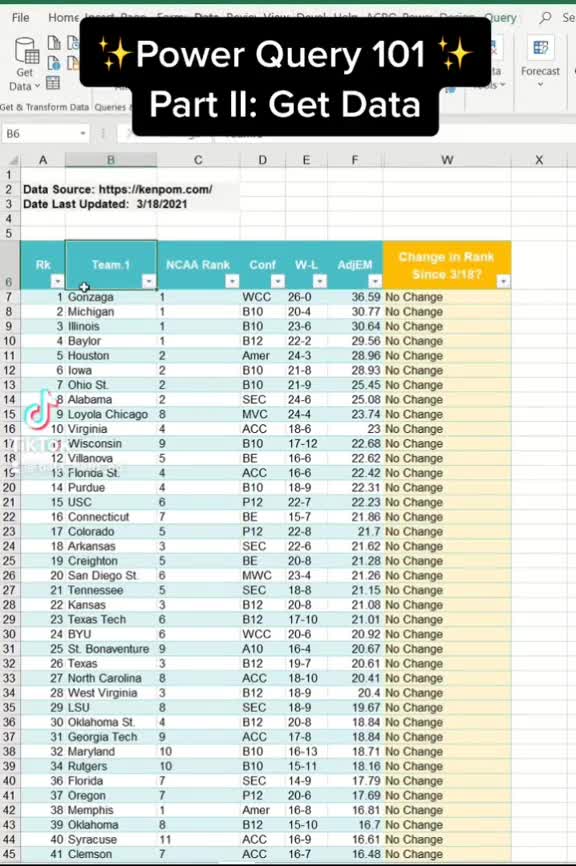Switch to the Home ribbon tab
Viewport: 576px width, 866px height.
coord(63,18)
